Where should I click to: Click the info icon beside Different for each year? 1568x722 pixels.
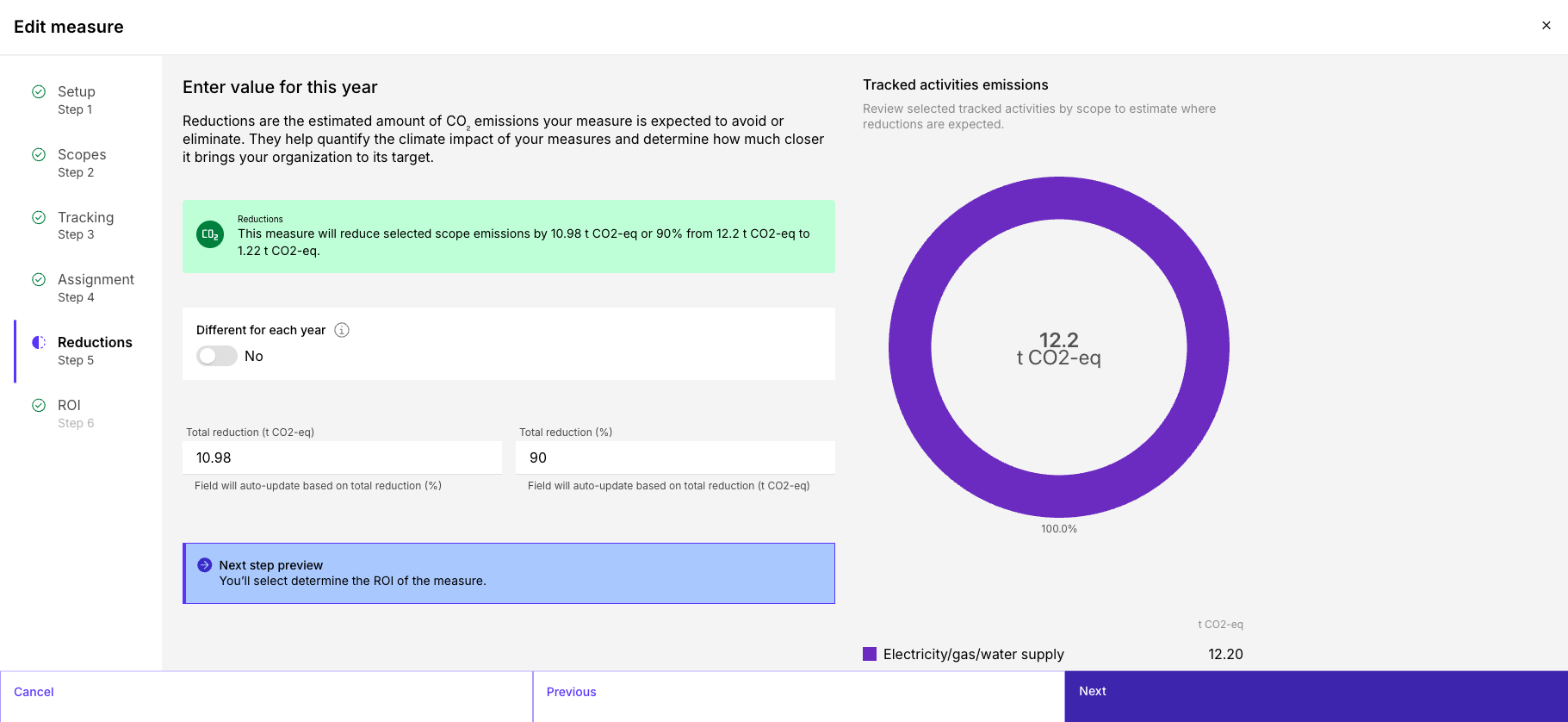342,330
